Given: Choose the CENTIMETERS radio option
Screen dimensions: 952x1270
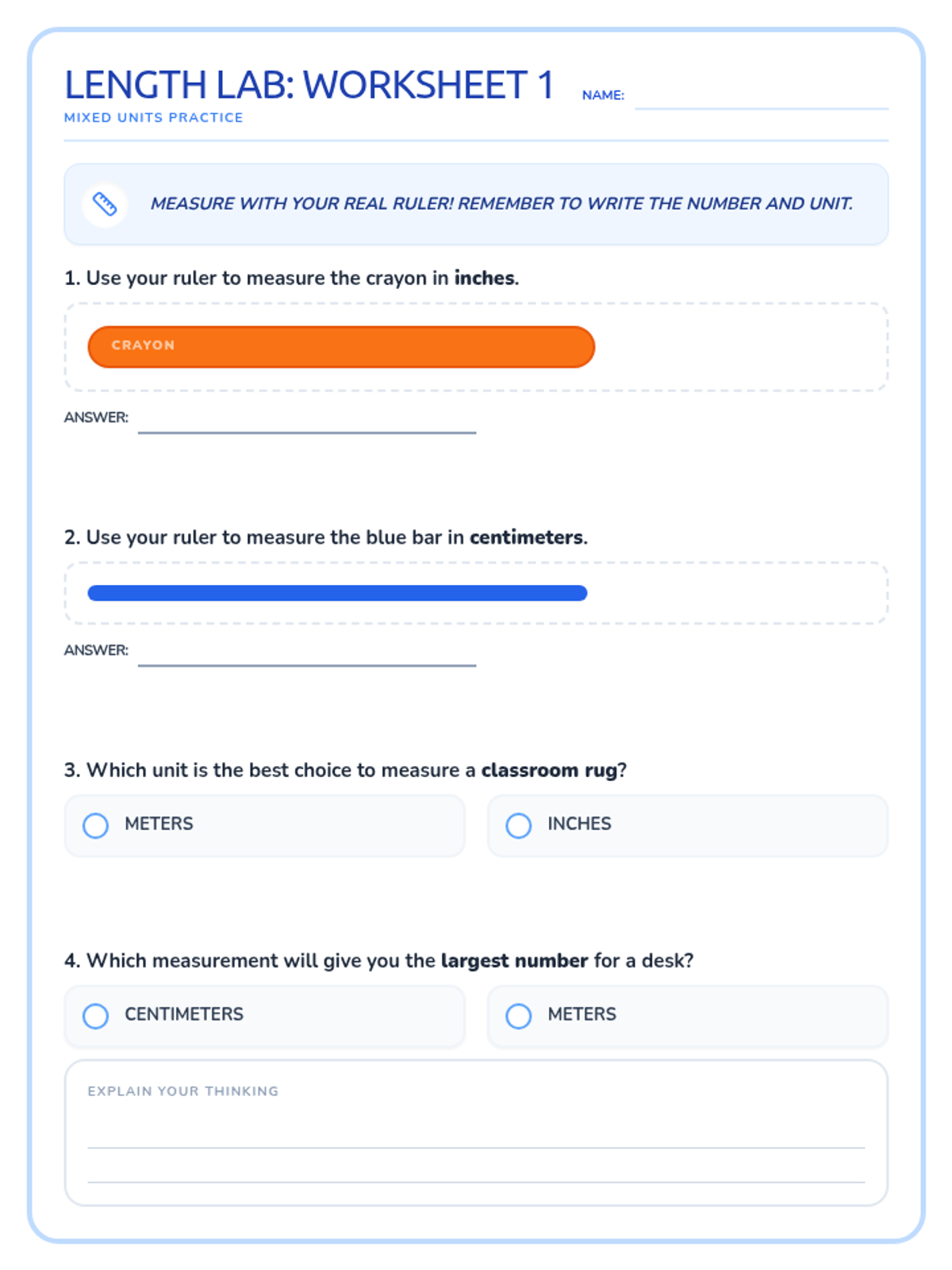Looking at the screenshot, I should [96, 1016].
